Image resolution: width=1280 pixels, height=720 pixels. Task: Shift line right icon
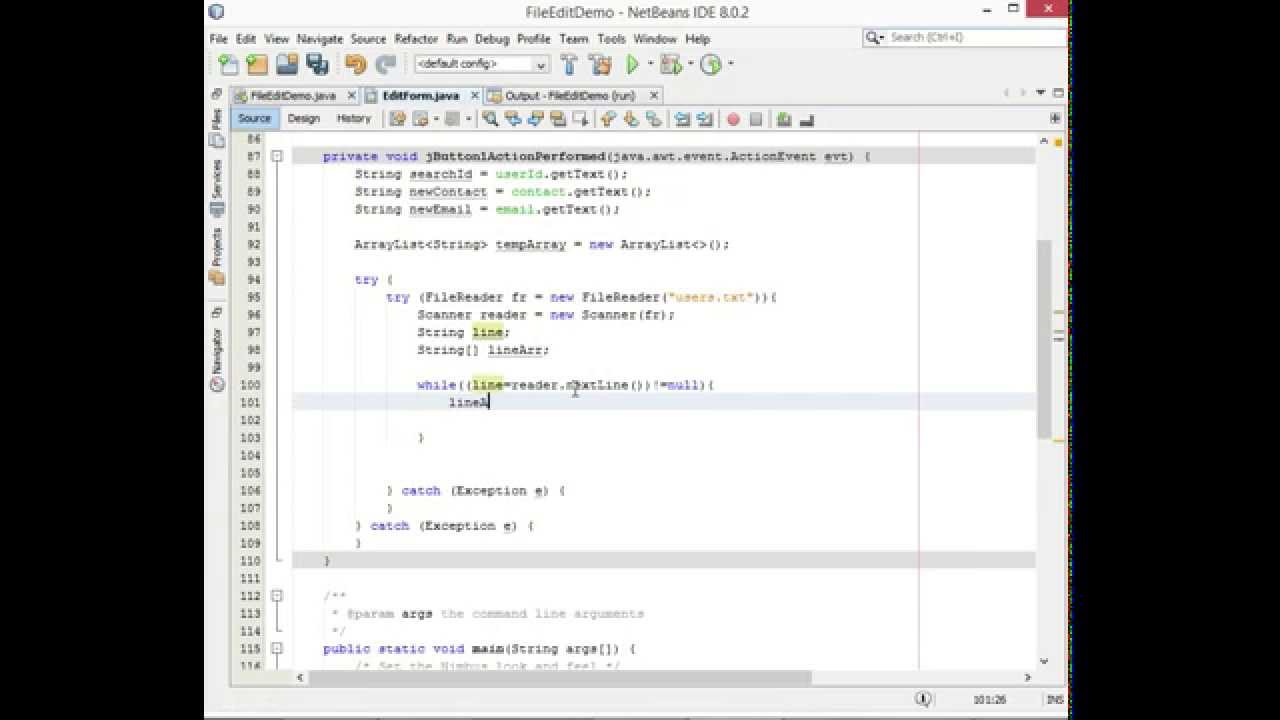pyautogui.click(x=705, y=119)
